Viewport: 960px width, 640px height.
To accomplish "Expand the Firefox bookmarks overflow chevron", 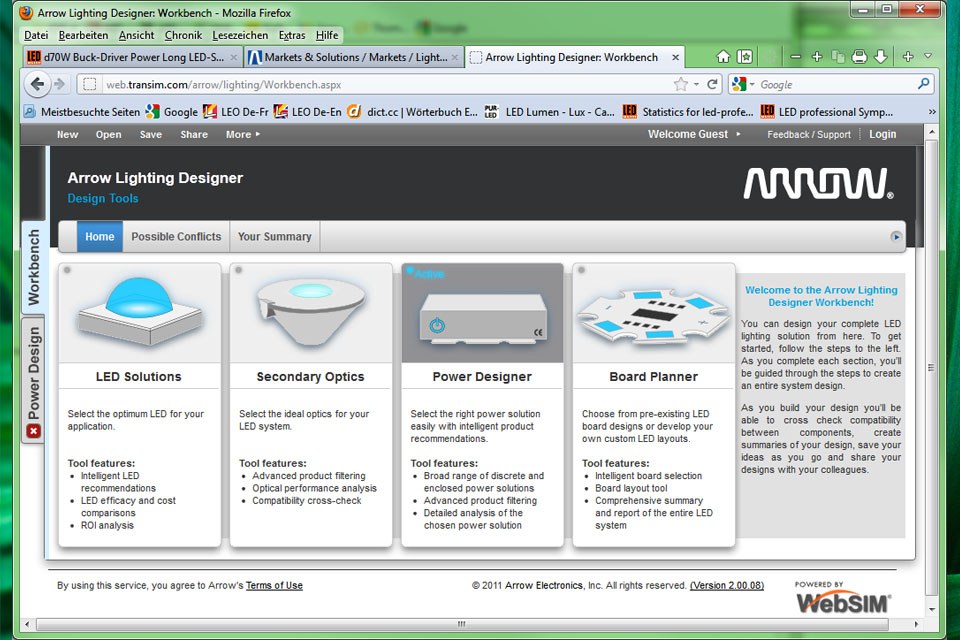I will (x=934, y=112).
